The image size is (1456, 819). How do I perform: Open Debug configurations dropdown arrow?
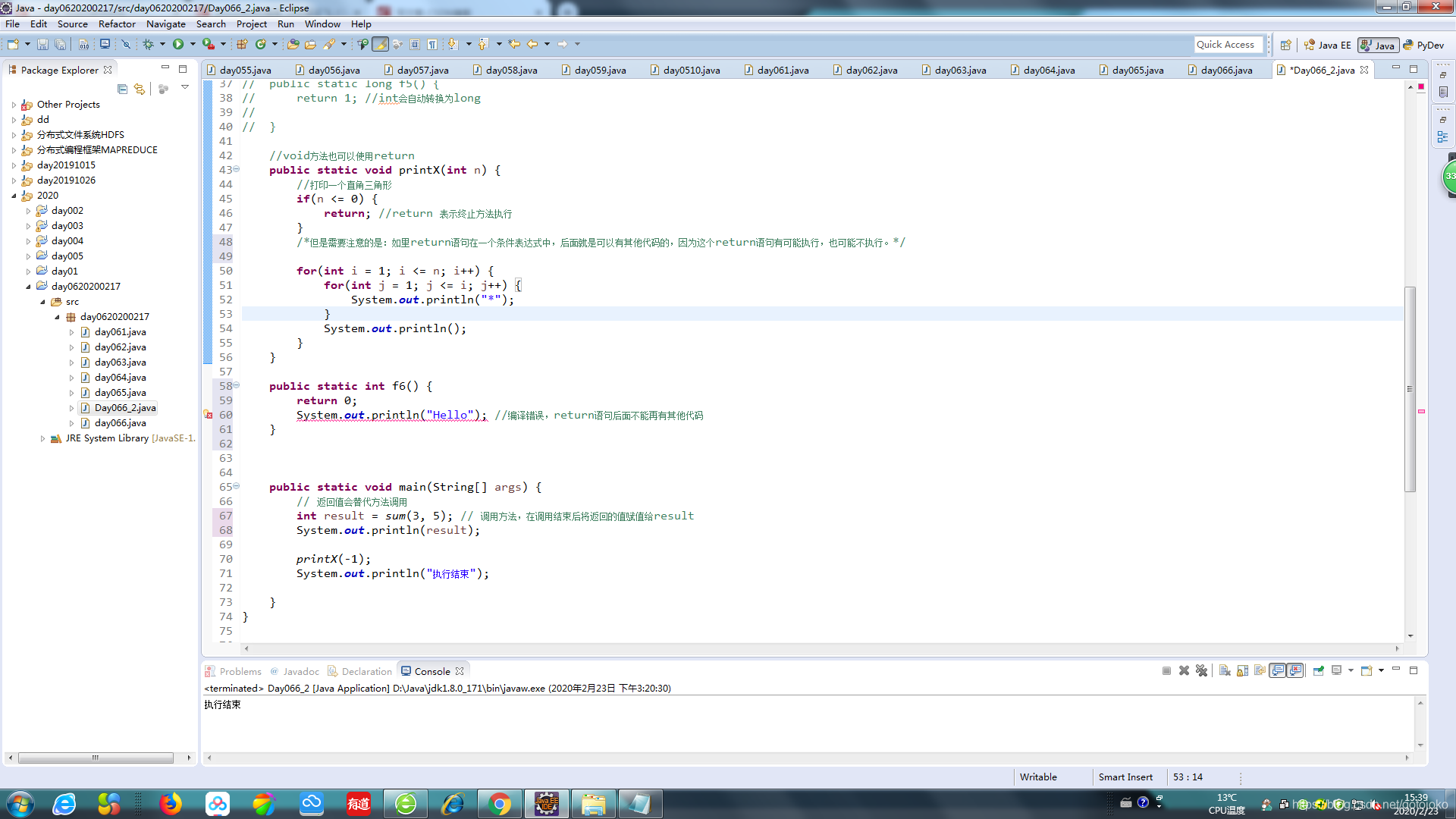(x=162, y=45)
